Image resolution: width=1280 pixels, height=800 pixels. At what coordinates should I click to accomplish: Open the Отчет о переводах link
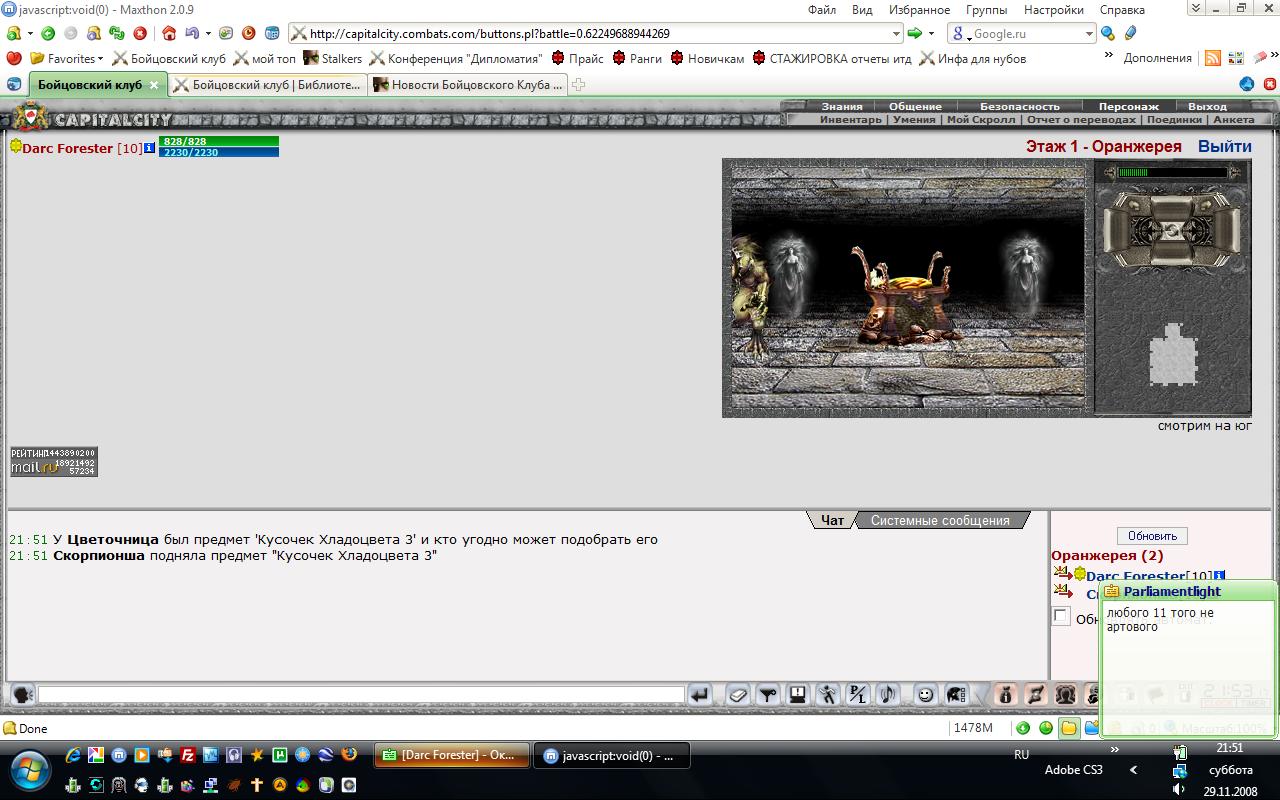coord(1081,120)
